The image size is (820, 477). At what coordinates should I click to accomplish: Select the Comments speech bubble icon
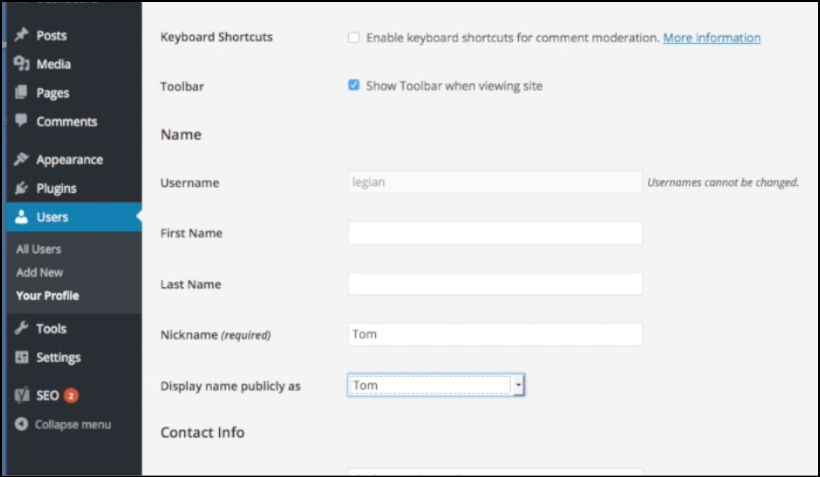[21, 120]
